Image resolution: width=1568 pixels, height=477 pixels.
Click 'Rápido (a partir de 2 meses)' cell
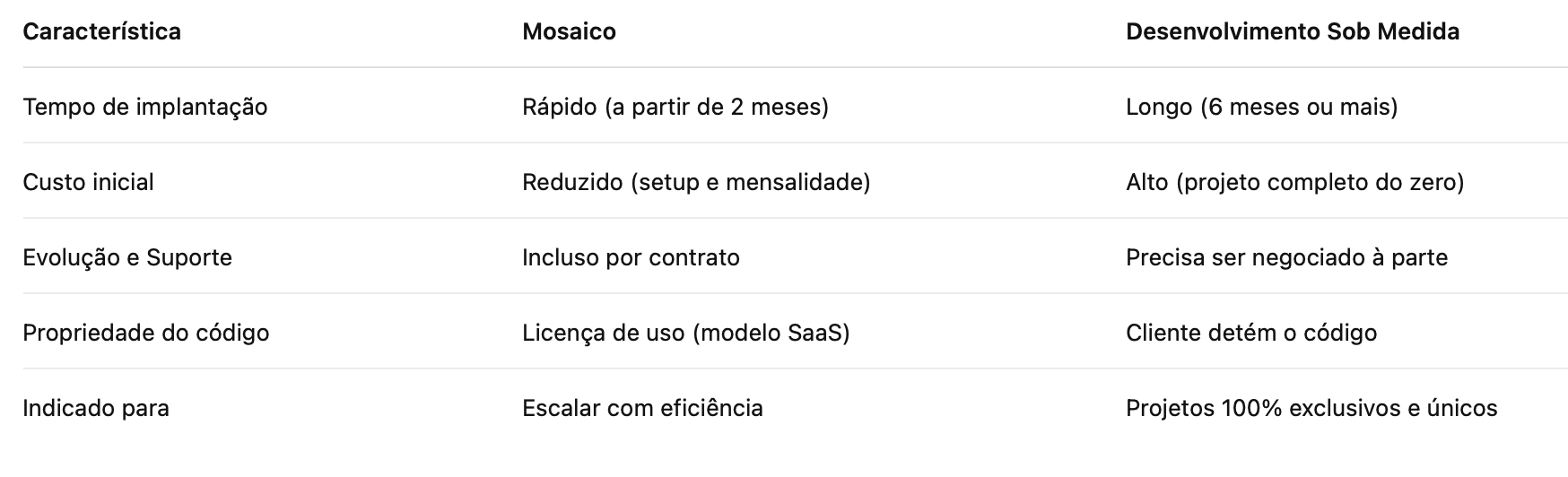click(675, 107)
